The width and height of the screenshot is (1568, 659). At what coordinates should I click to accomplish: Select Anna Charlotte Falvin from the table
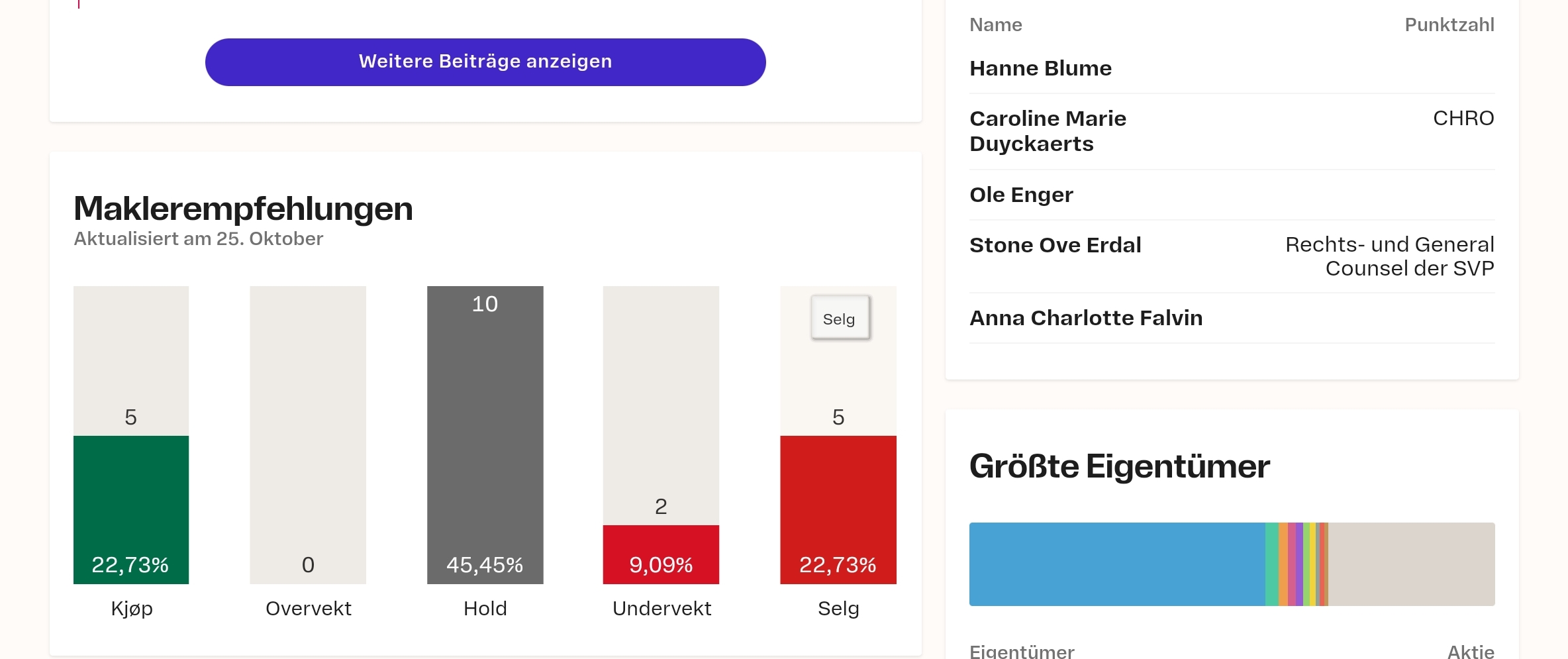pyautogui.click(x=1086, y=318)
